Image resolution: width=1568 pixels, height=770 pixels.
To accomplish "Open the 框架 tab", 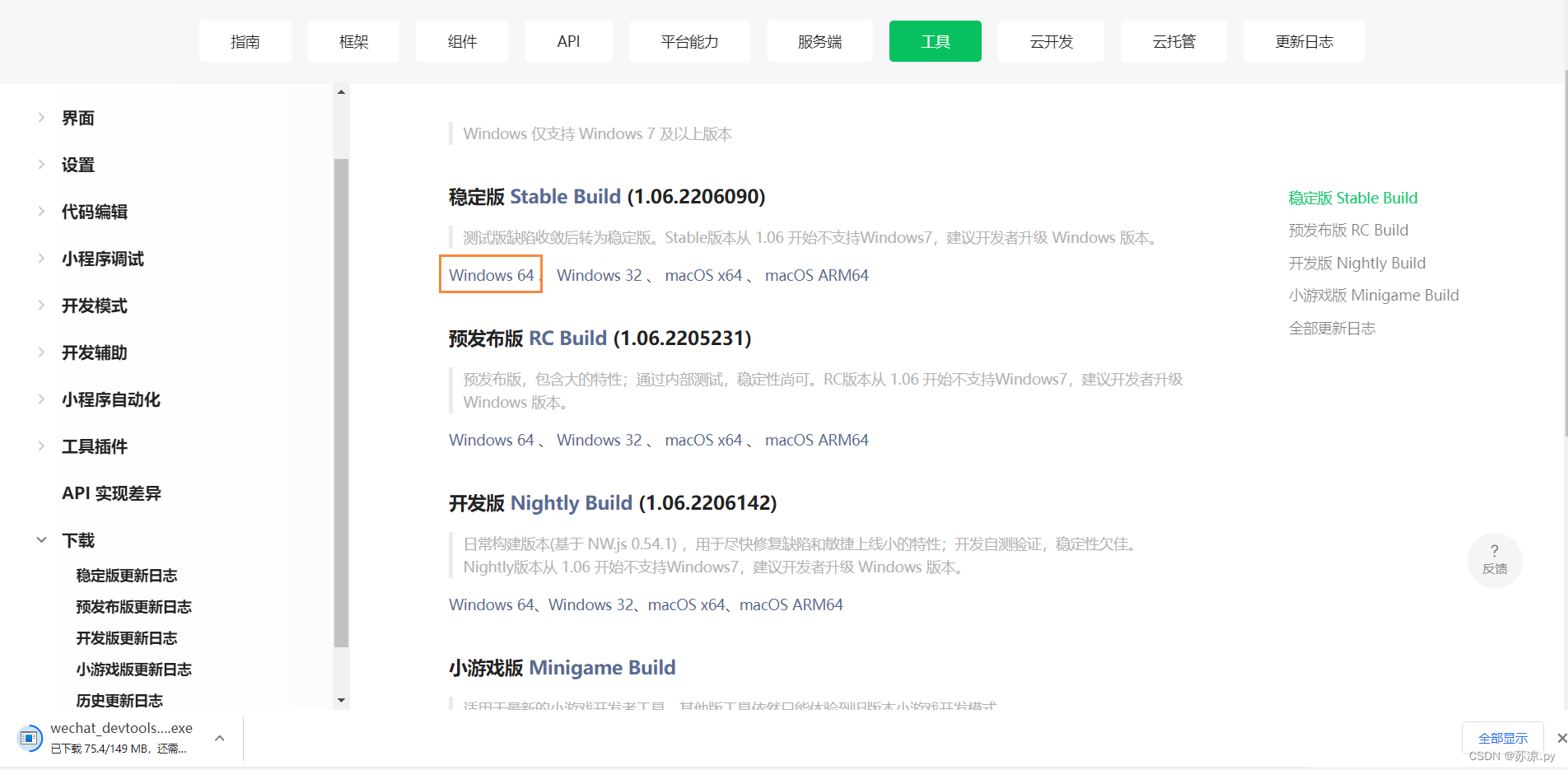I will pos(353,41).
